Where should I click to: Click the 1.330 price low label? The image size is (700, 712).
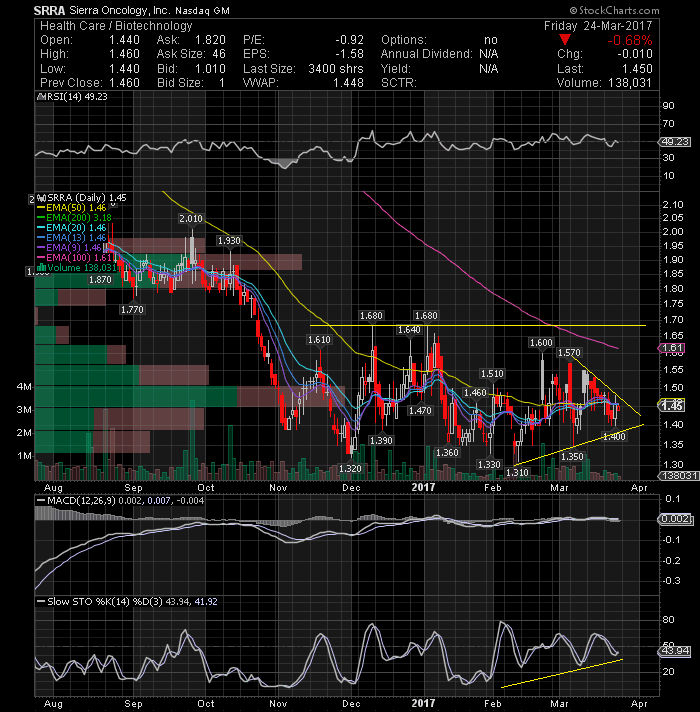pos(489,465)
